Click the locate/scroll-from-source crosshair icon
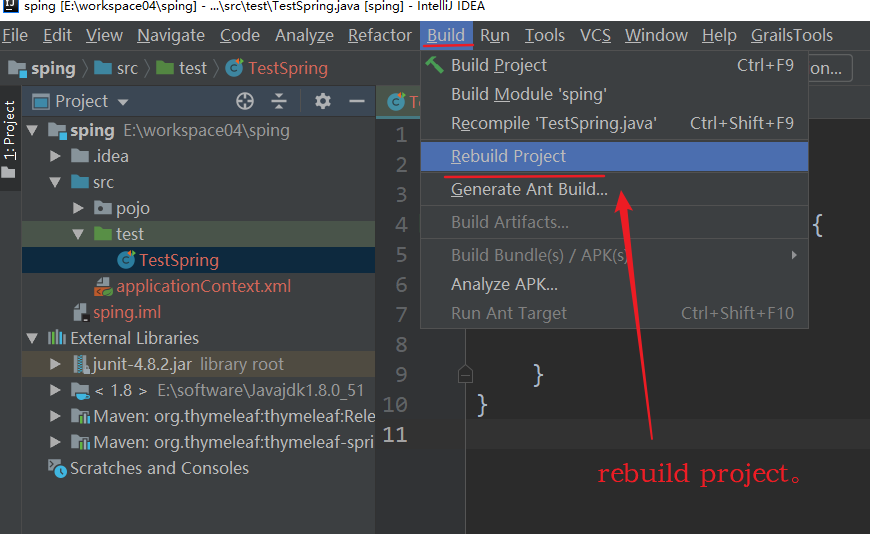 coord(245,101)
